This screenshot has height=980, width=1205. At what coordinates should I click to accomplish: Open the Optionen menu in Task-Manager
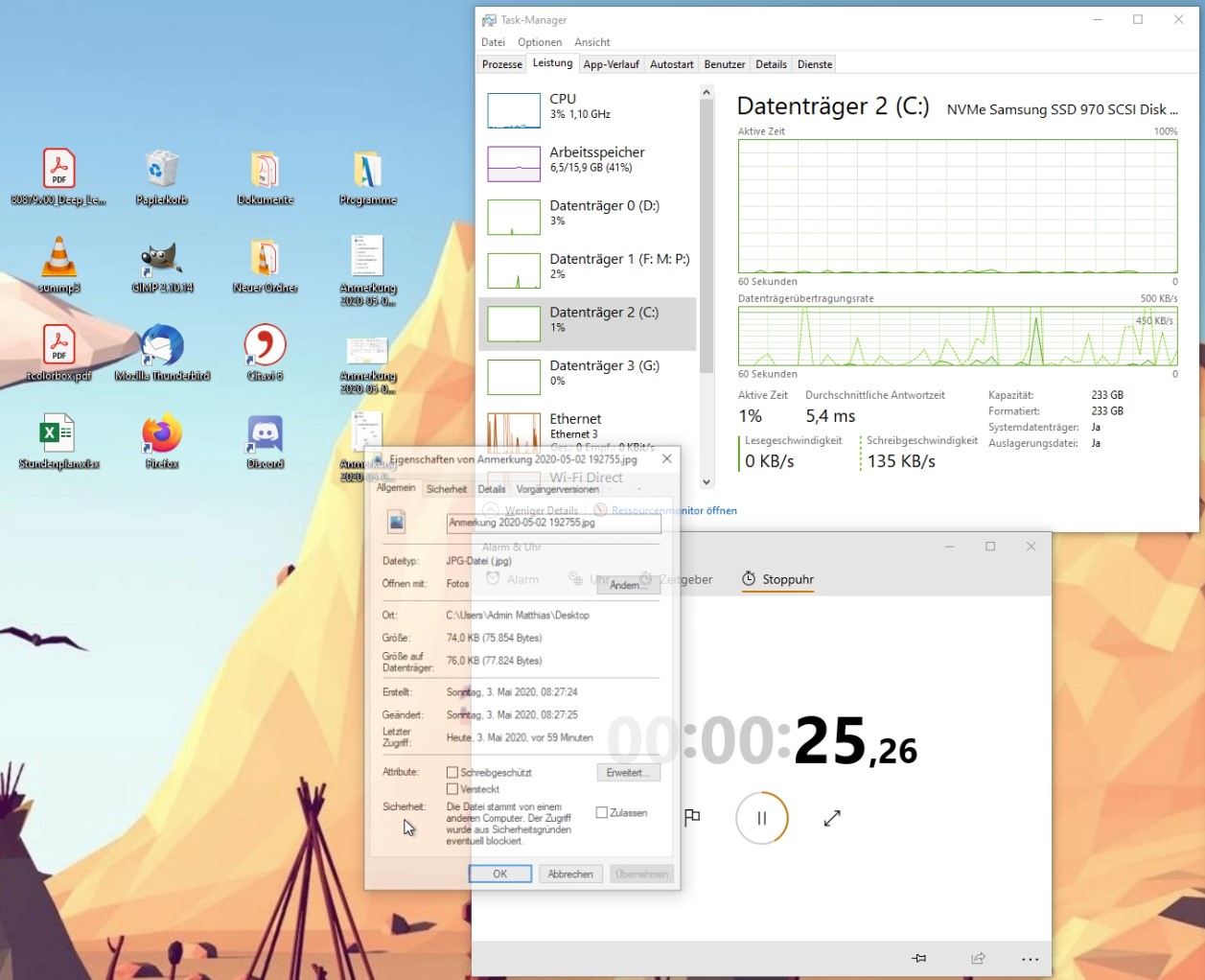pos(540,42)
